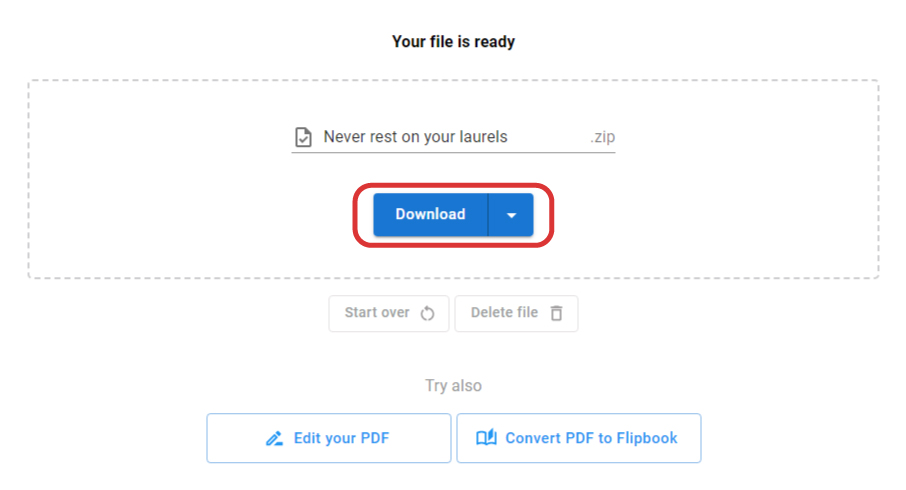Click the word 'Never' in the filename

pos(345,137)
